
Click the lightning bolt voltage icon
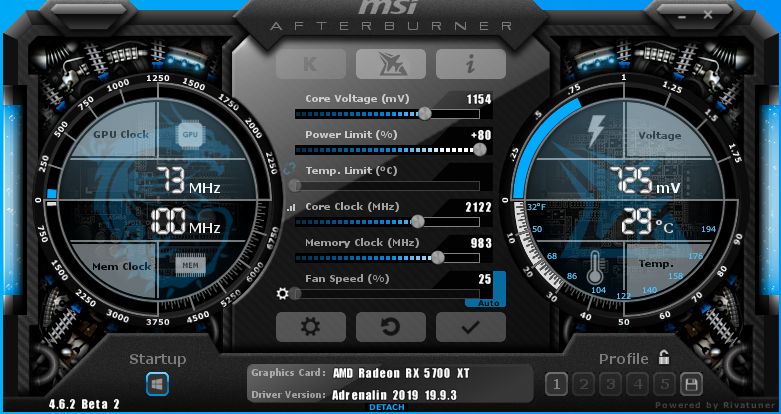(x=596, y=131)
